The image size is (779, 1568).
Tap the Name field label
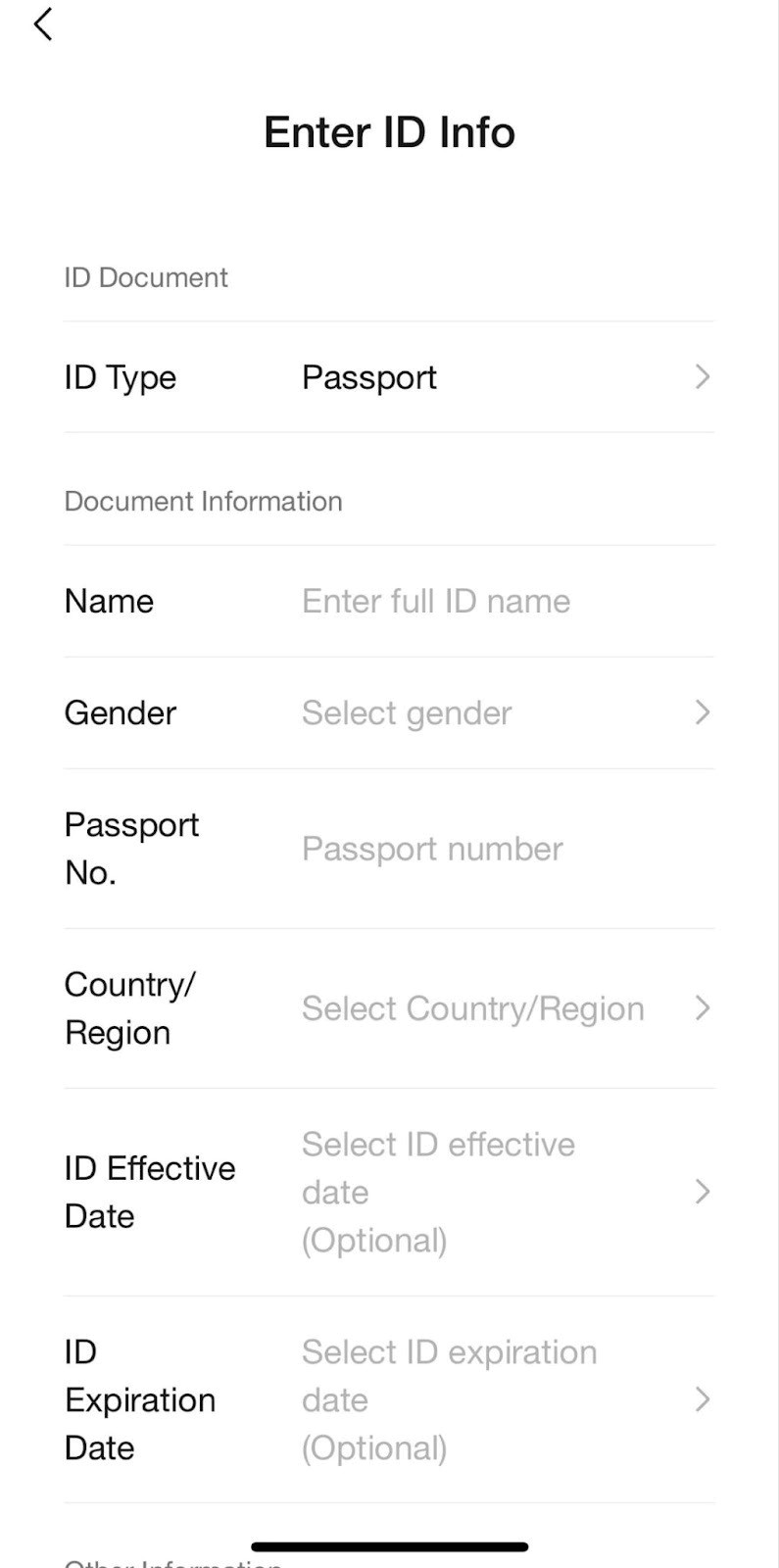click(x=109, y=601)
